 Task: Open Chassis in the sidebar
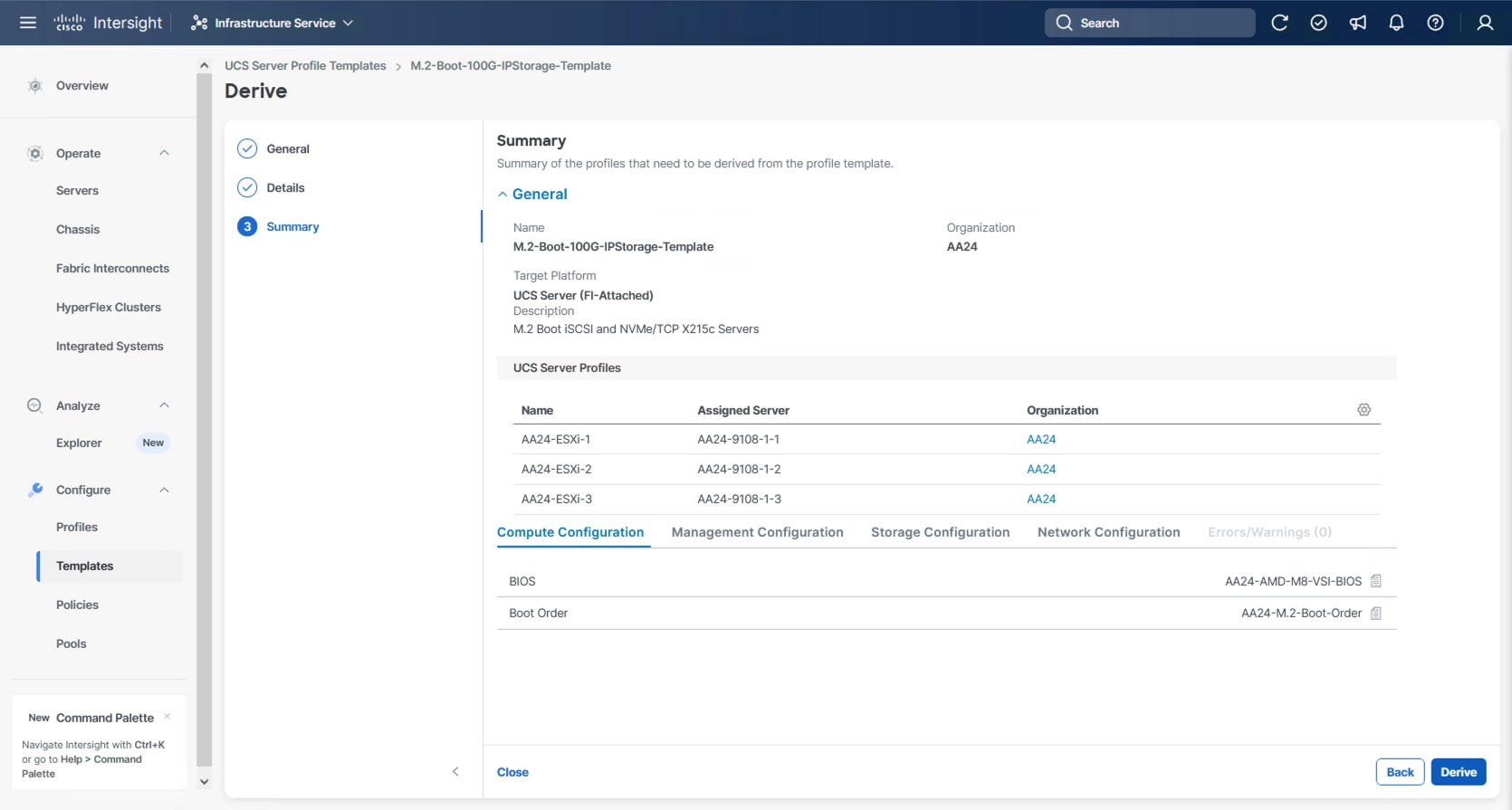78,230
